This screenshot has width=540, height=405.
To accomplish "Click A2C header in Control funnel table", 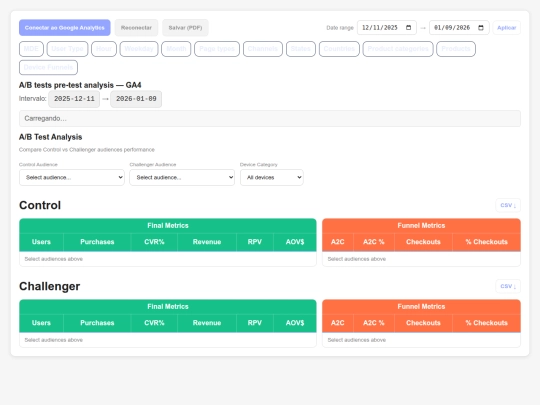I will pos(338,242).
